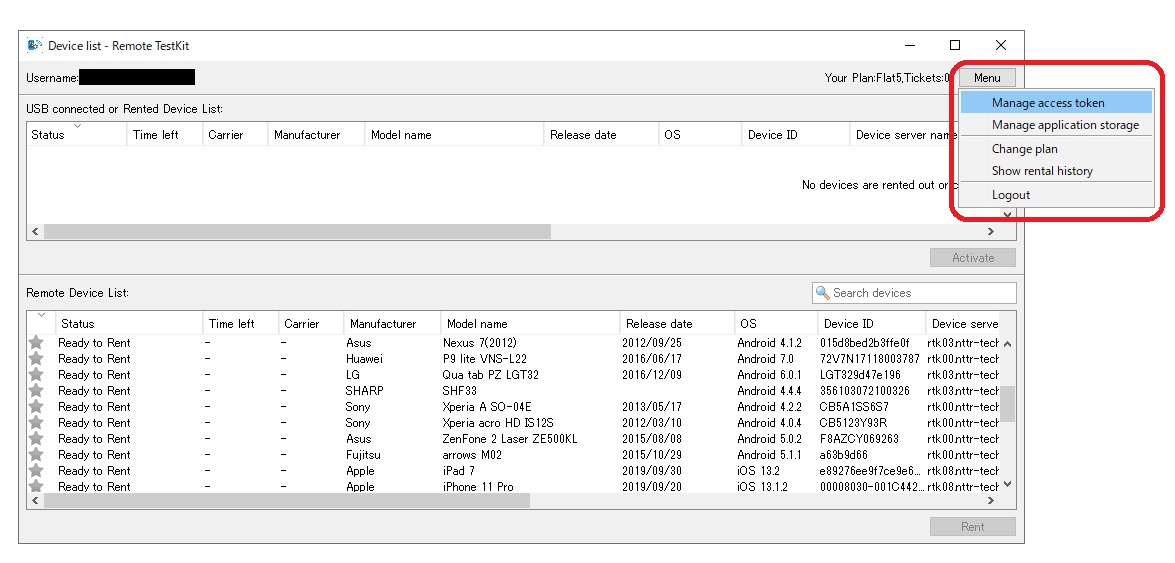Select the 'LG' manufacturer cell
Image resolution: width=1175 pixels, height=563 pixels.
click(x=353, y=375)
